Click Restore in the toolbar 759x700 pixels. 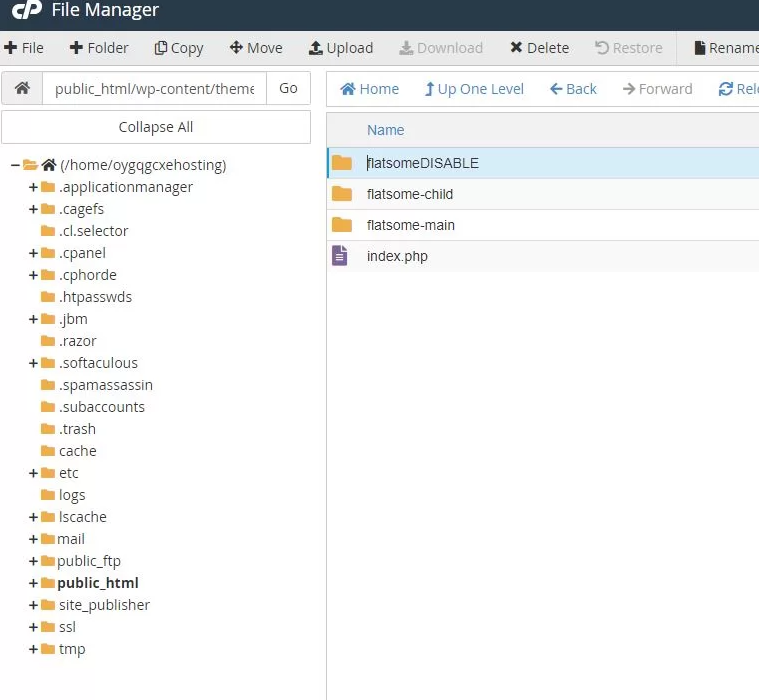628,48
